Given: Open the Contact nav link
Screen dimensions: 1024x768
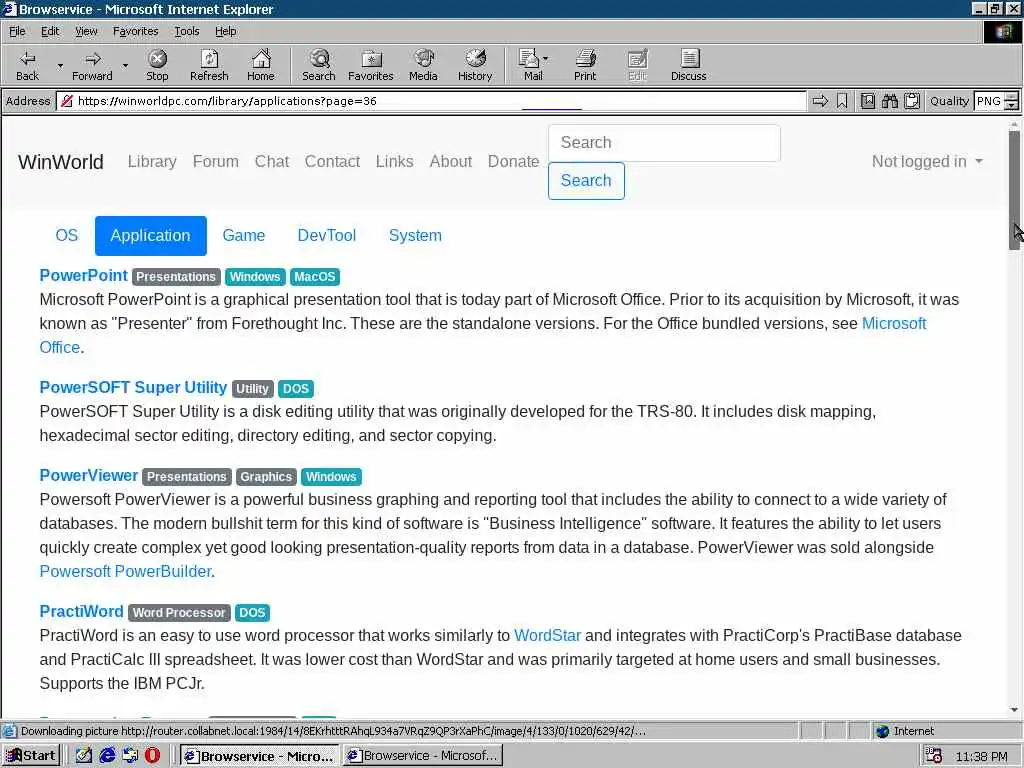Looking at the screenshot, I should [332, 161].
